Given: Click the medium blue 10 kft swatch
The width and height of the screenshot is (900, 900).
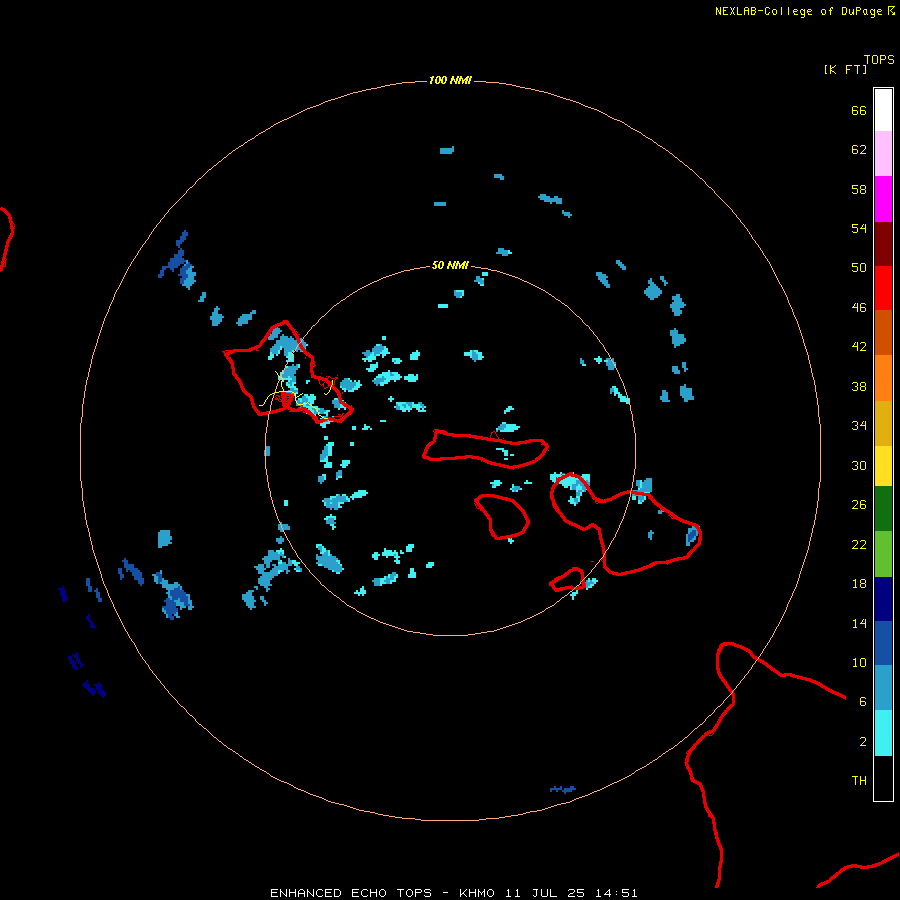Looking at the screenshot, I should (883, 643).
